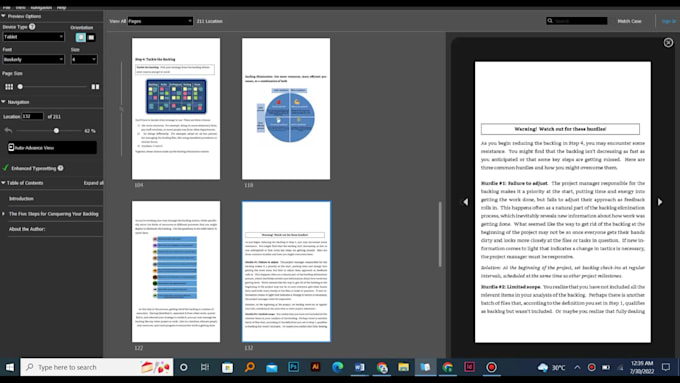Screen dimensions: 680x383
Task: Click the Sign in link
Action: click(x=668, y=21)
